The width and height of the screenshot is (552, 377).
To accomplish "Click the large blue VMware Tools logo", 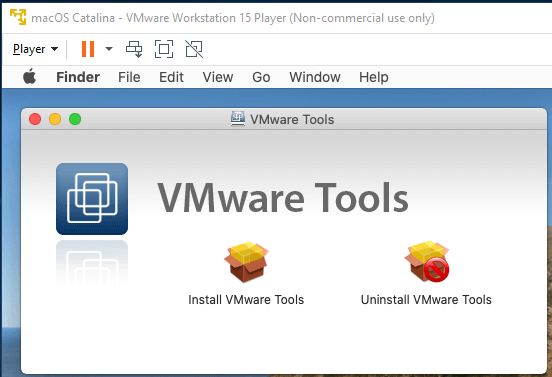I will click(92, 199).
